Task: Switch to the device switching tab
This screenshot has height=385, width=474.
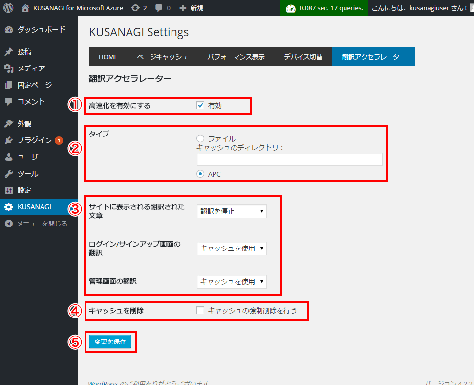Action: [x=303, y=57]
